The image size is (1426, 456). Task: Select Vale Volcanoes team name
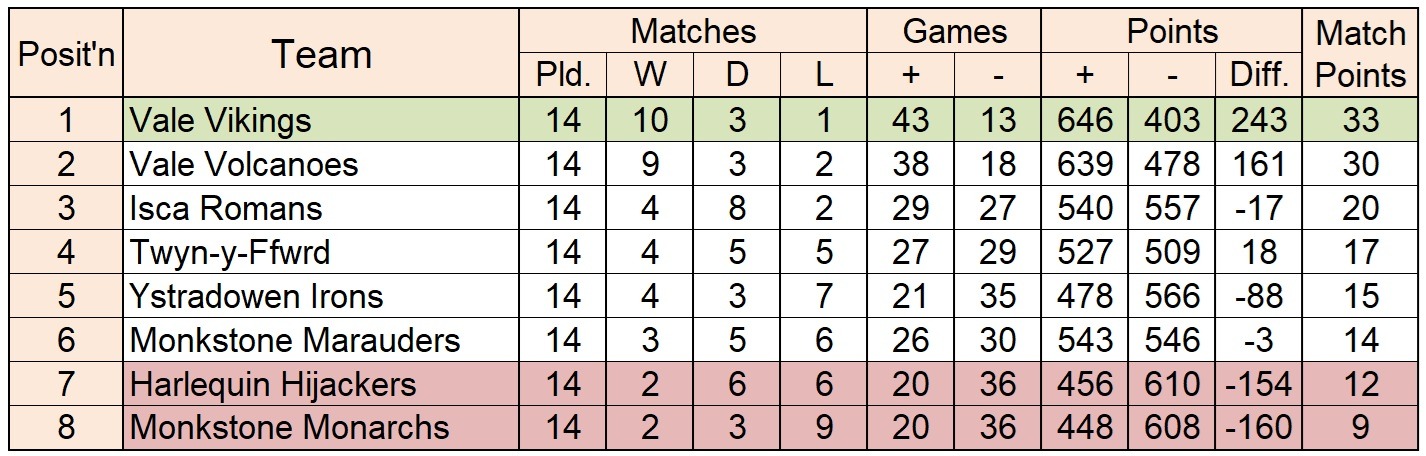point(244,164)
